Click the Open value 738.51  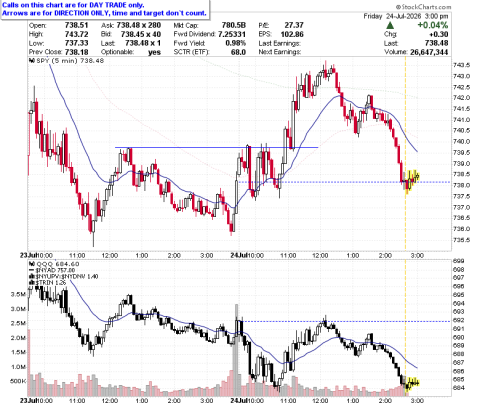76,25
